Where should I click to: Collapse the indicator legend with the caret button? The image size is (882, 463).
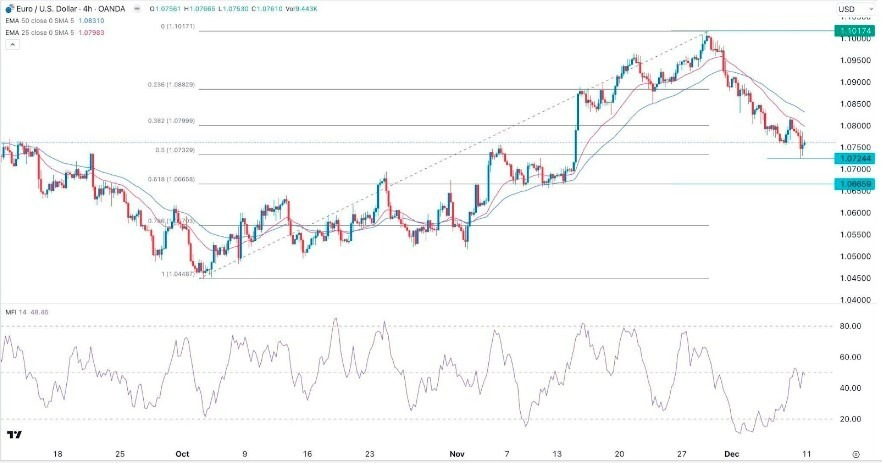(12, 44)
